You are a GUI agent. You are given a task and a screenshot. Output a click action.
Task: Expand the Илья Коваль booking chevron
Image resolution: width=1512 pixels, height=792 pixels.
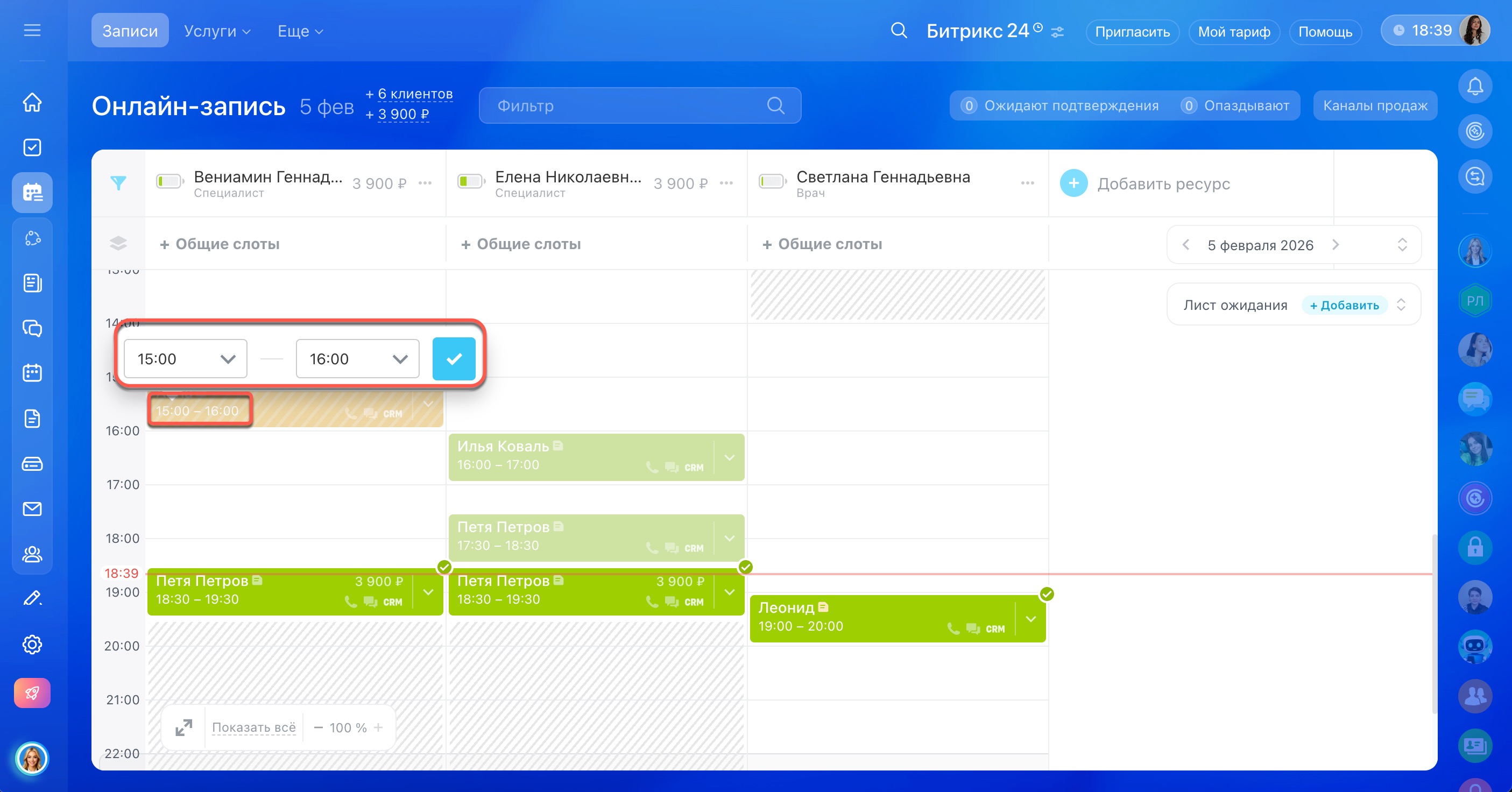coord(730,457)
